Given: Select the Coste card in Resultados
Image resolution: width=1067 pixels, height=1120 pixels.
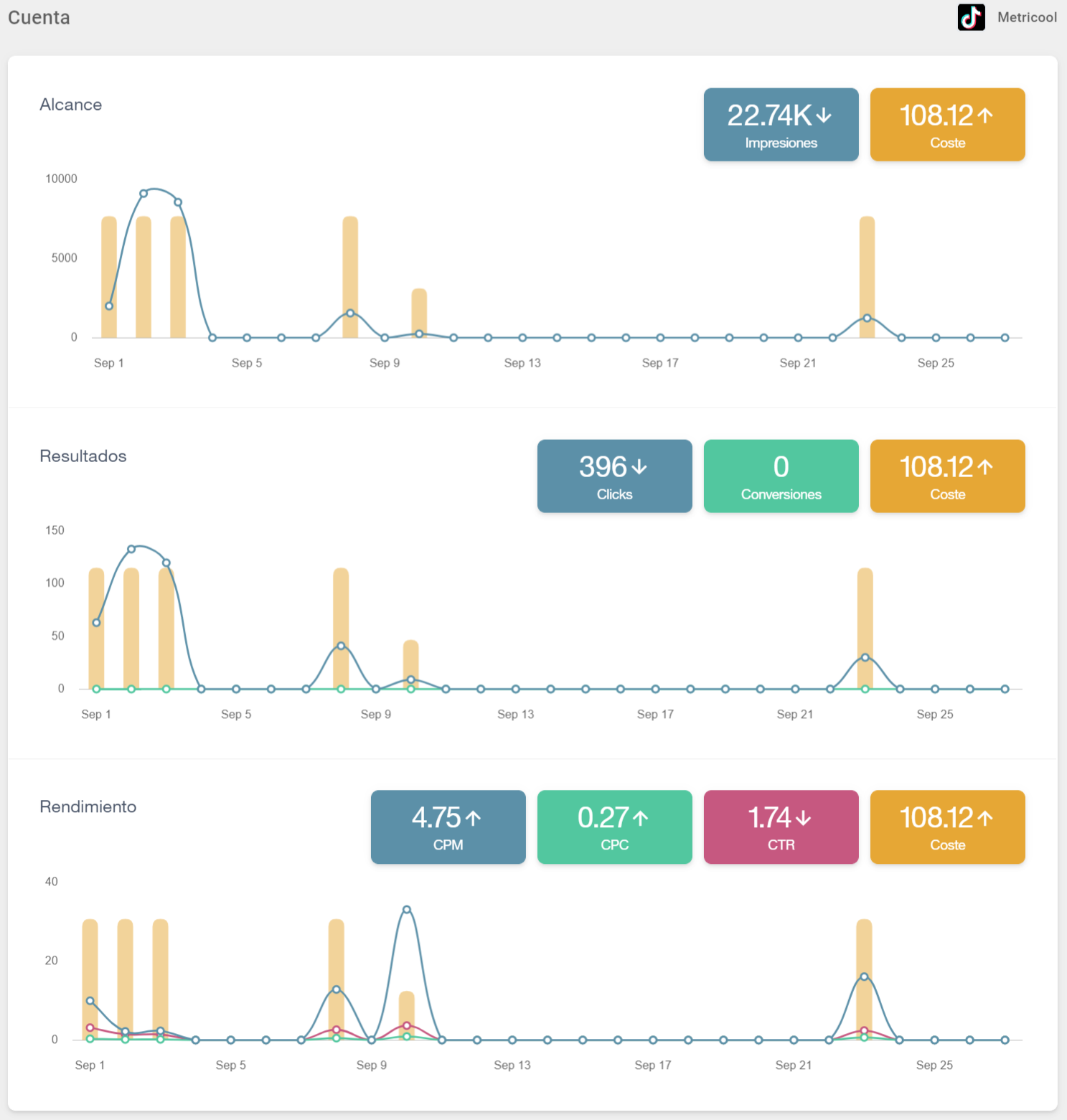Looking at the screenshot, I should [x=947, y=476].
